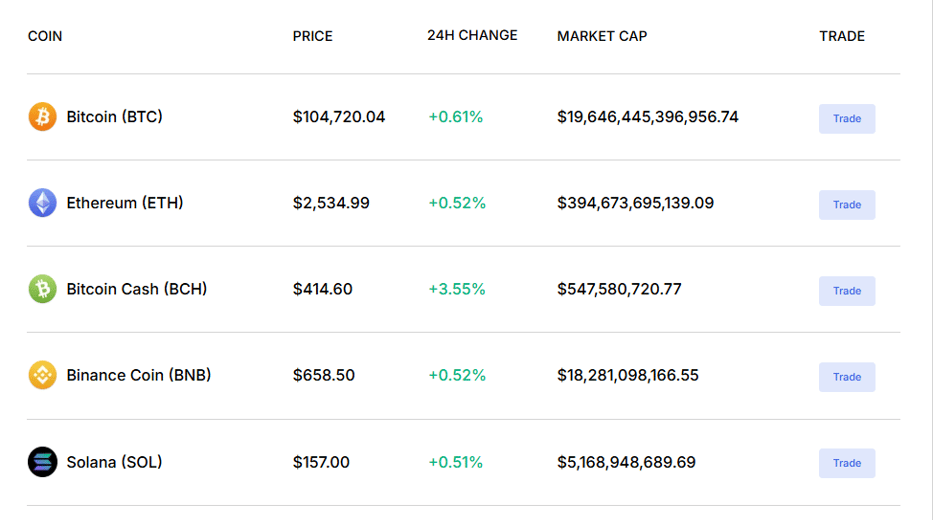Click Binance Coin's +0.52% change value
This screenshot has height=520, width=933.
click(456, 375)
